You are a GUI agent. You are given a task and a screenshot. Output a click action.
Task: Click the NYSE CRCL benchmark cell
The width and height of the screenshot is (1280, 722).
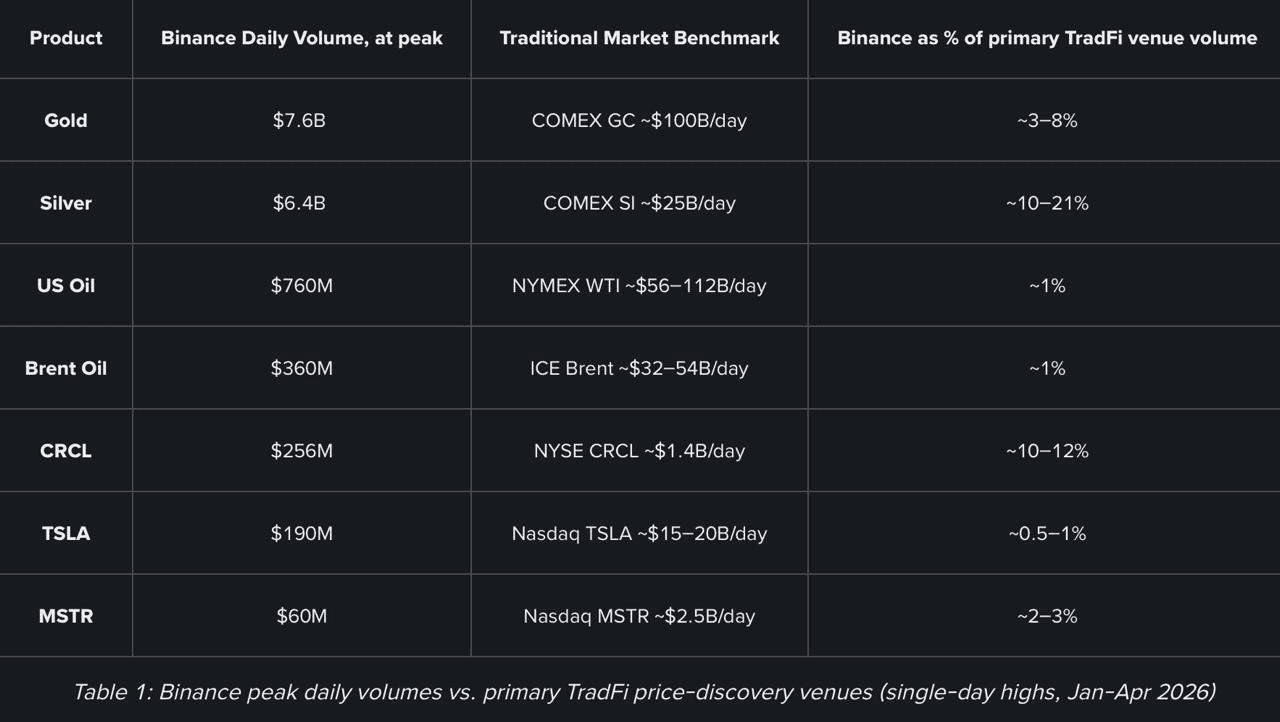point(639,451)
